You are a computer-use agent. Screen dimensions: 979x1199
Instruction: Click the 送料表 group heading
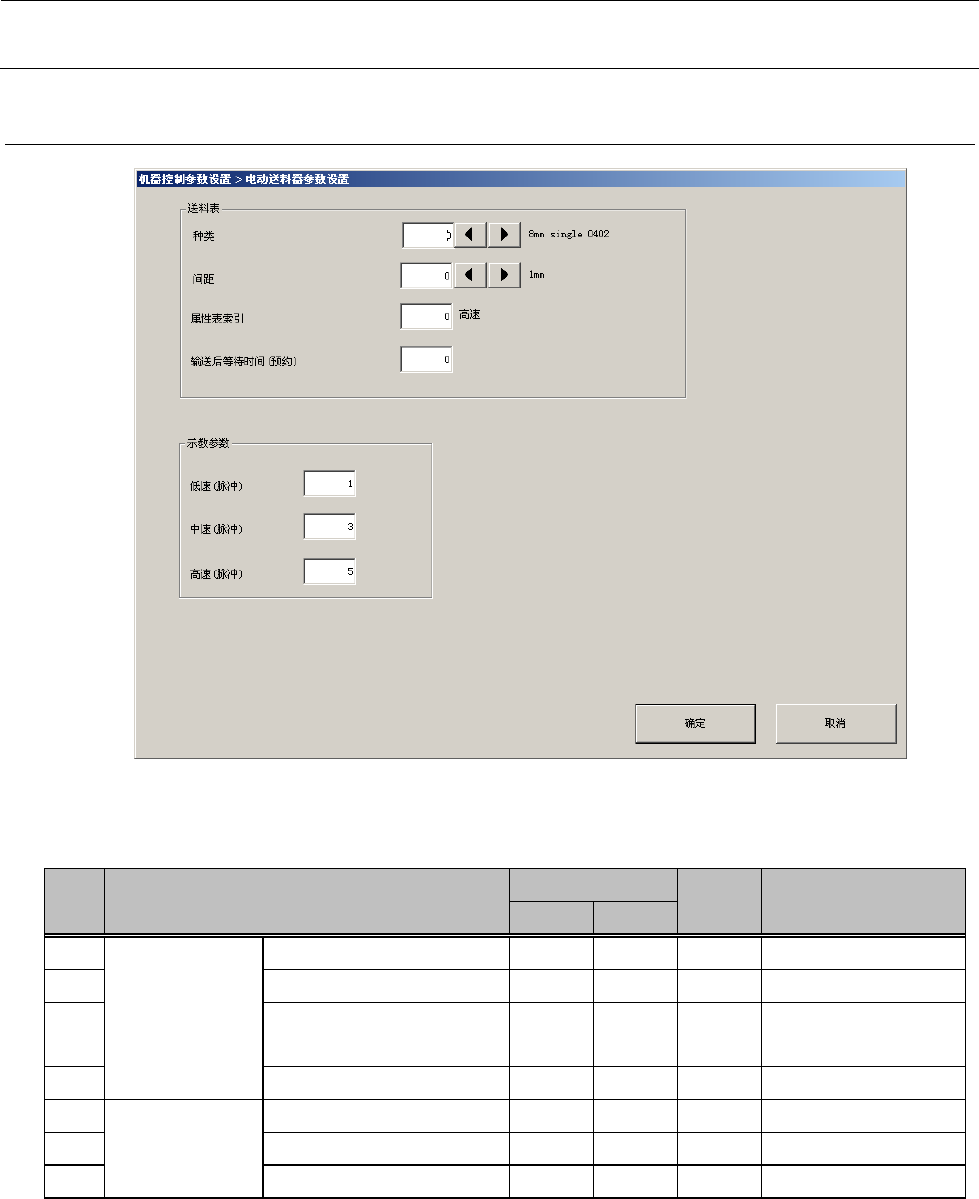[x=203, y=208]
